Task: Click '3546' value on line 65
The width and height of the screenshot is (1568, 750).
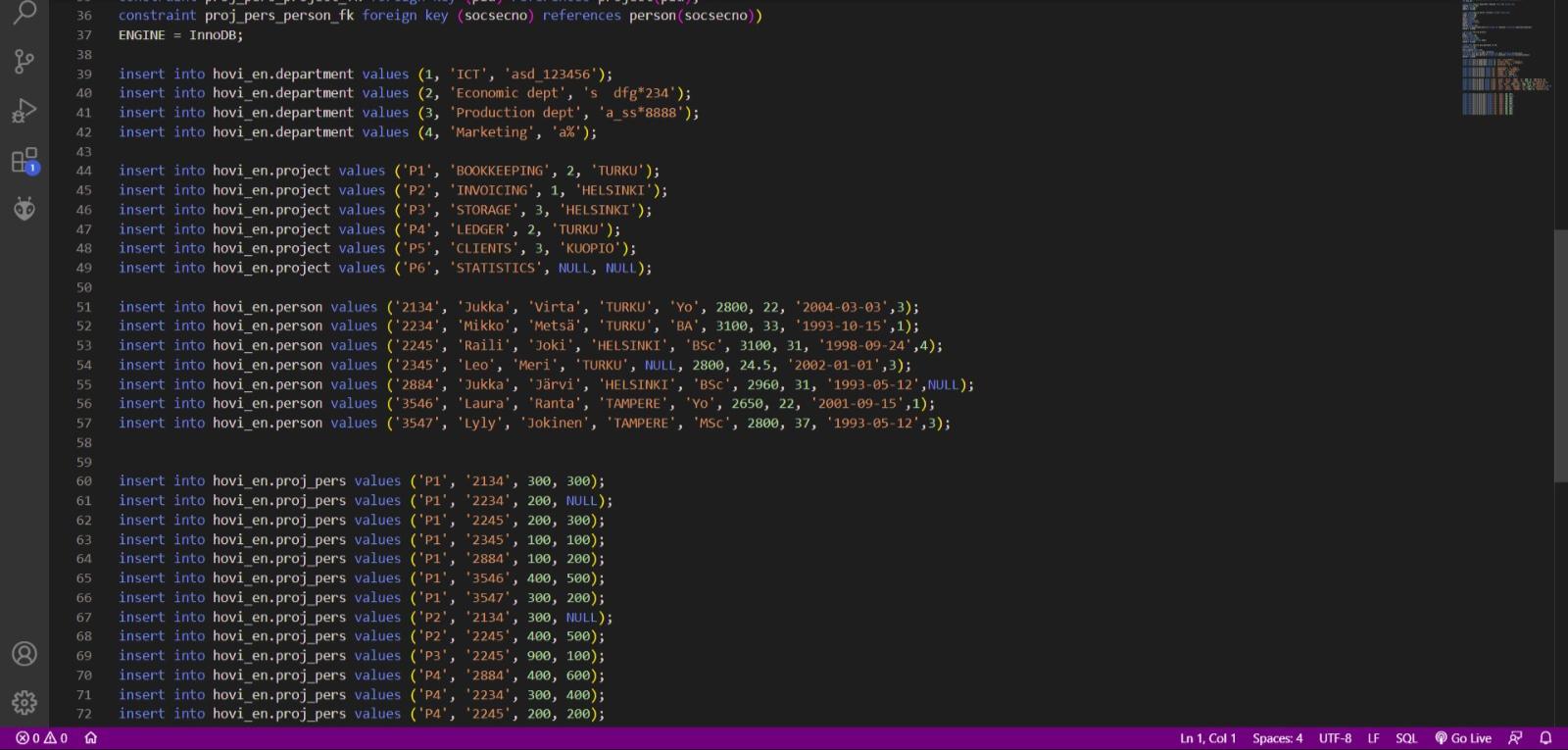Action: click(488, 578)
